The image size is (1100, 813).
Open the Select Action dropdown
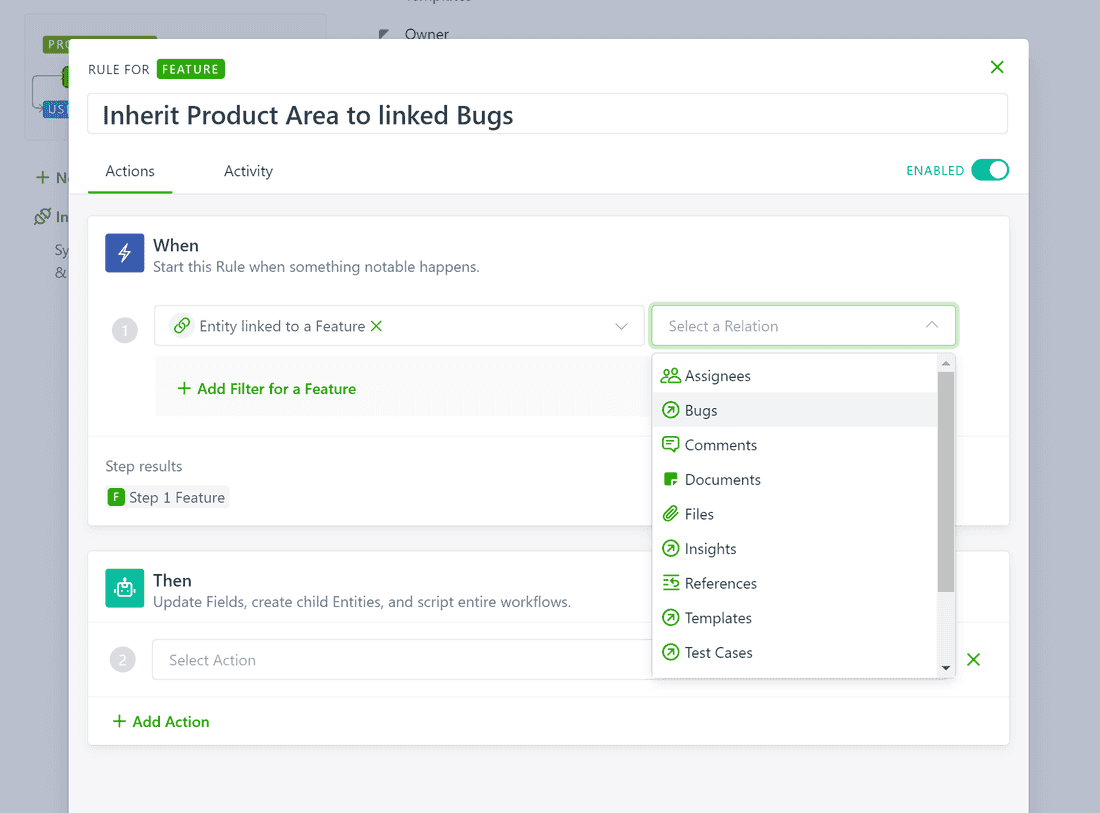pyautogui.click(x=400, y=660)
